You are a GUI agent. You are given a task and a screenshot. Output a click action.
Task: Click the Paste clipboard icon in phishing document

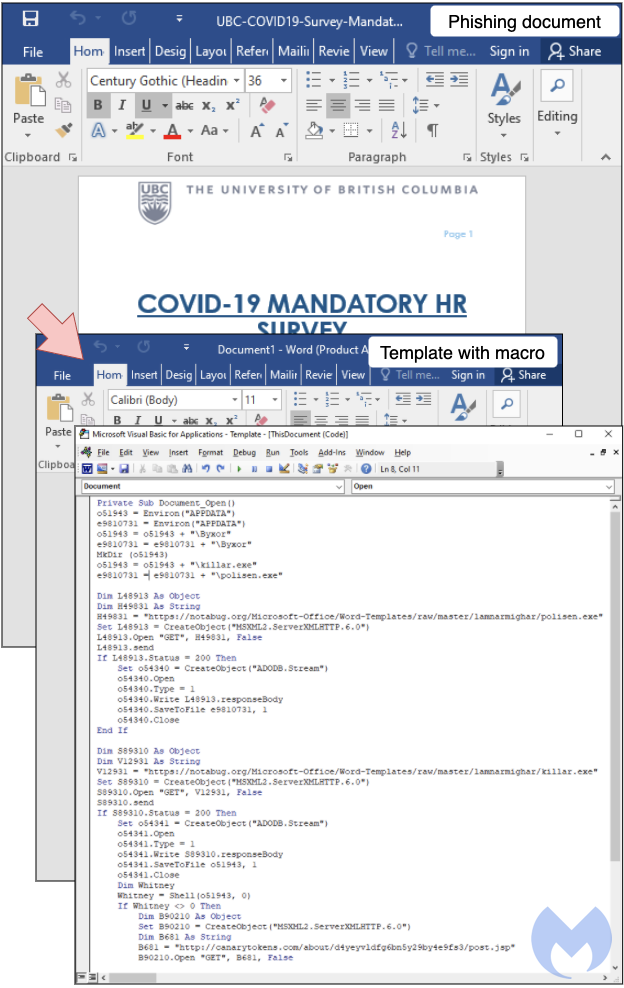pyautogui.click(x=29, y=91)
